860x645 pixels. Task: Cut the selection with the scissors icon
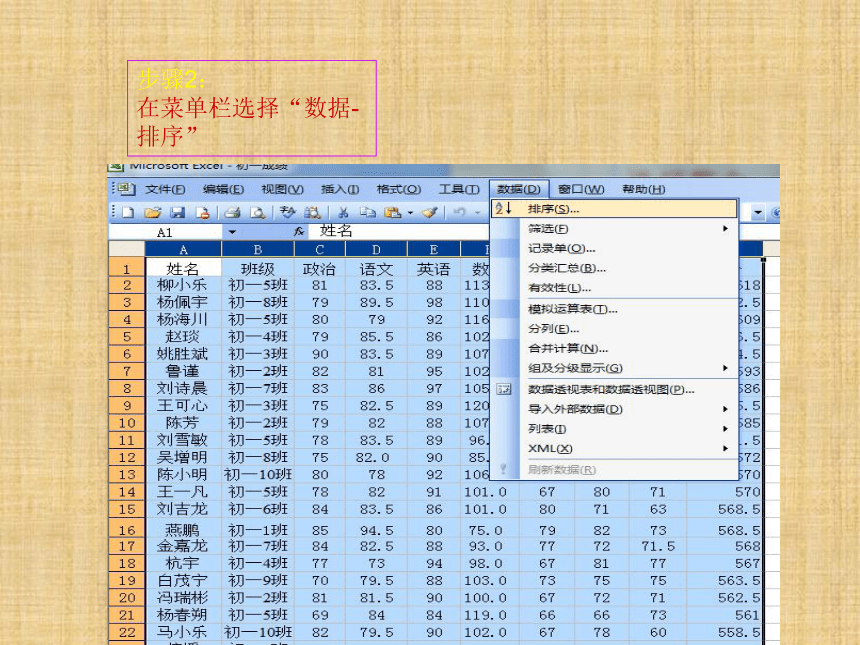pyautogui.click(x=343, y=212)
